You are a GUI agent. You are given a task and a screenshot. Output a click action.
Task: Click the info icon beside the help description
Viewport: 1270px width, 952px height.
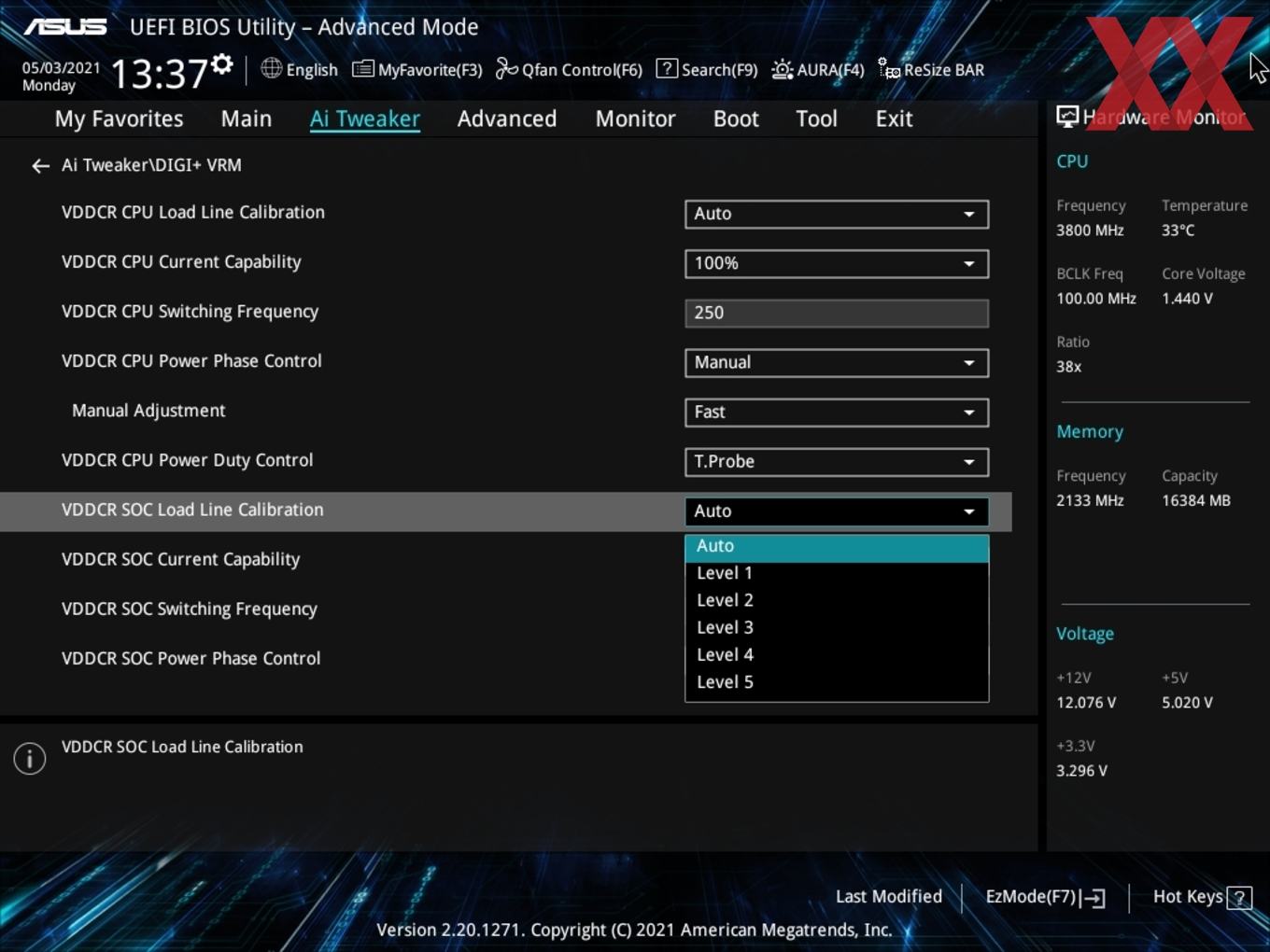[30, 759]
